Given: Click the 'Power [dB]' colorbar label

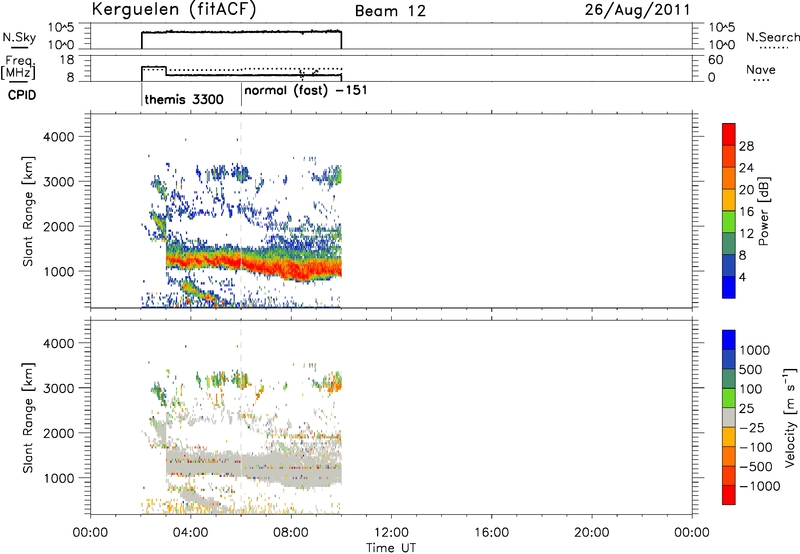Looking at the screenshot, I should [x=764, y=211].
